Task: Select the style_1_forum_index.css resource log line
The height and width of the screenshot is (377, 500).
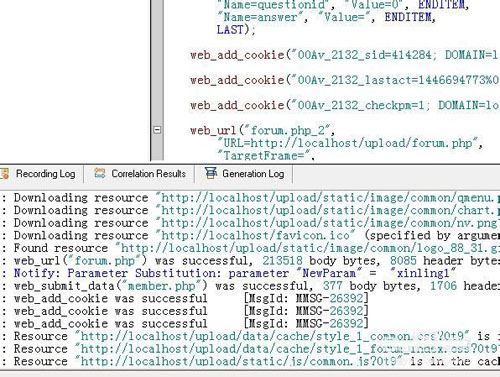Action: (x=250, y=349)
